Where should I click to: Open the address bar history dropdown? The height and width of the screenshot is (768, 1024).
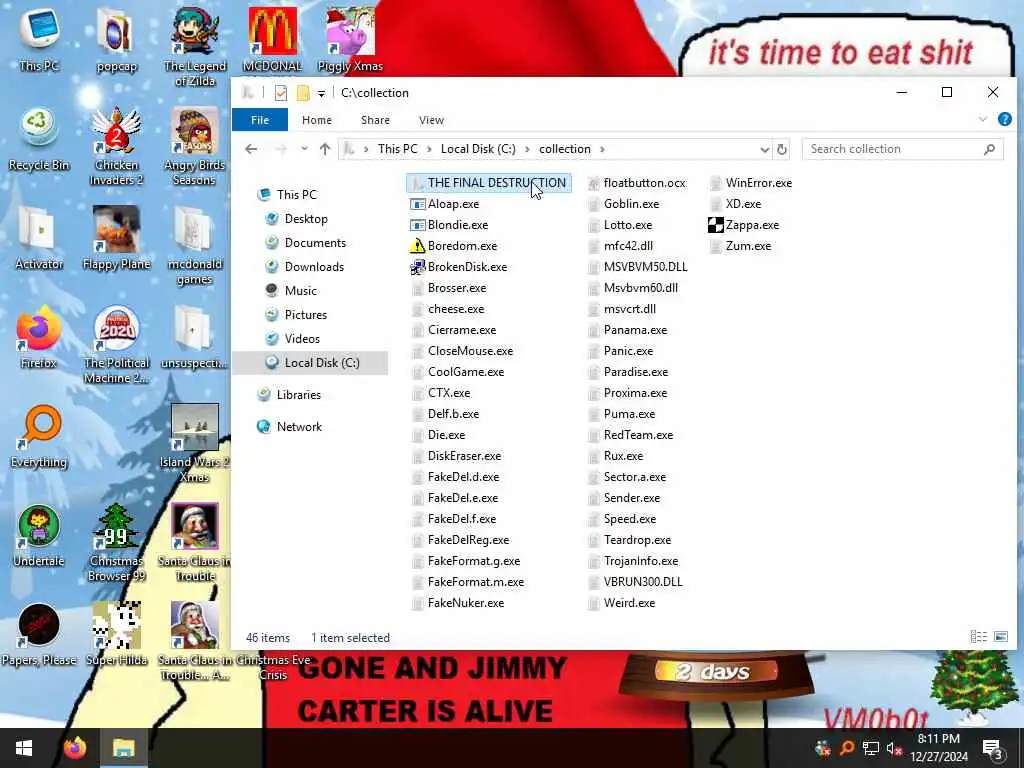[764, 150]
